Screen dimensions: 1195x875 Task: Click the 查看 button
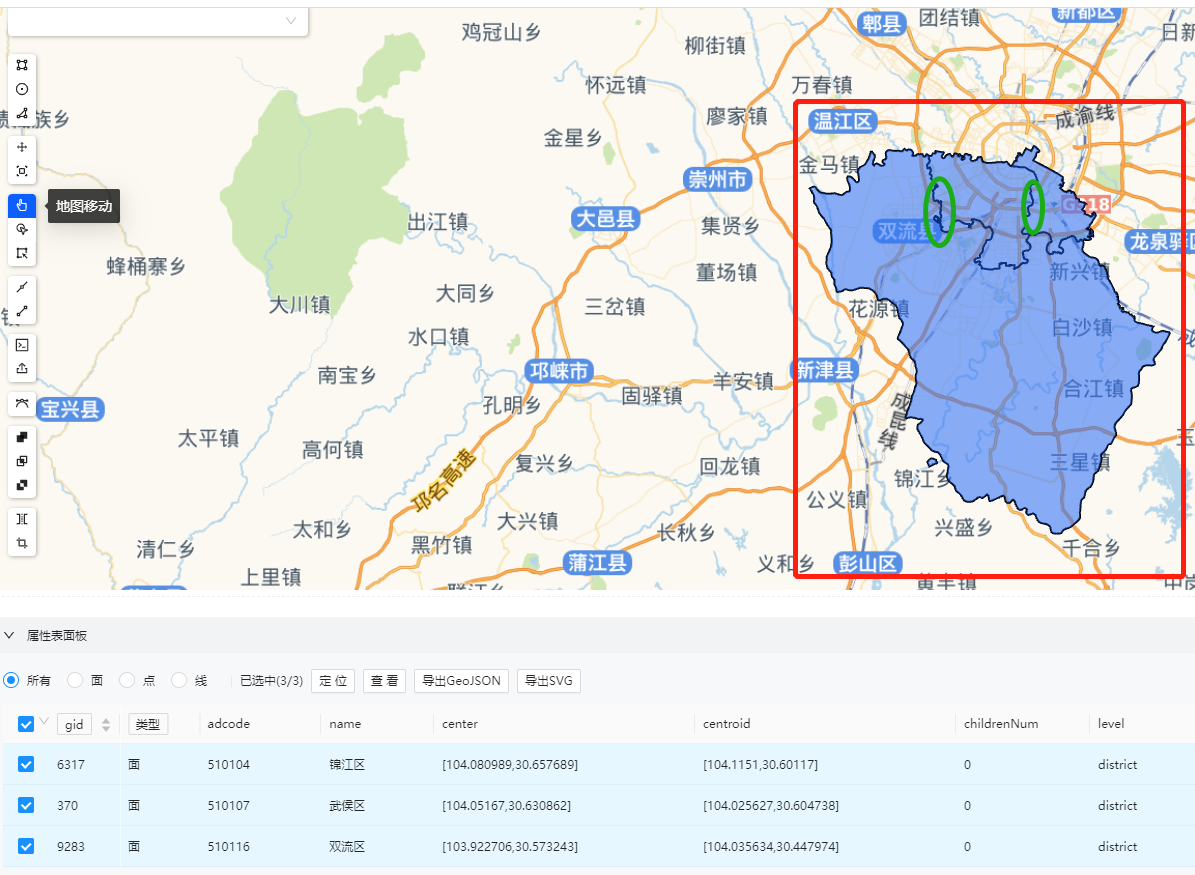coord(384,681)
